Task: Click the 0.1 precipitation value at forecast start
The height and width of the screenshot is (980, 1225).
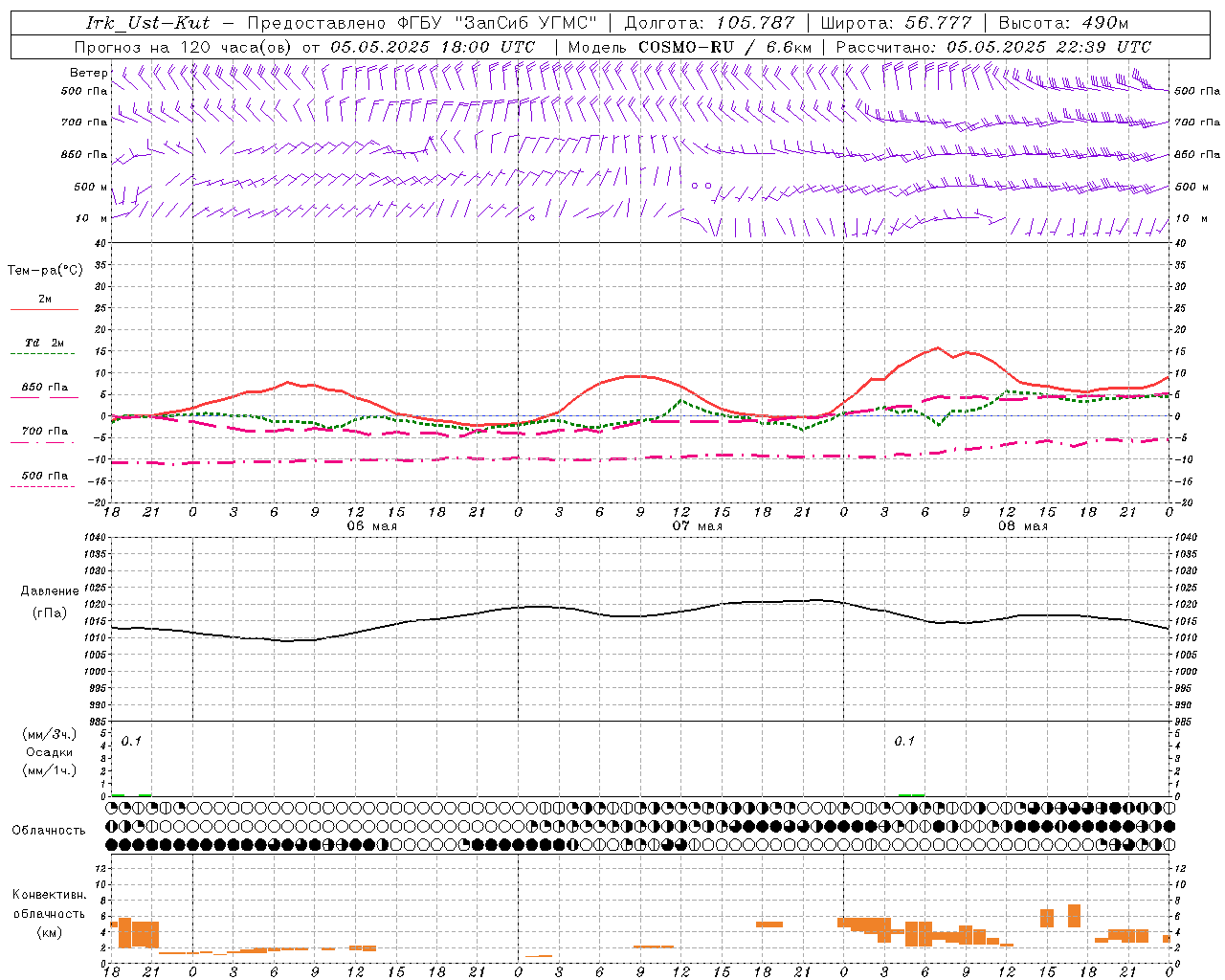Action: click(x=131, y=742)
